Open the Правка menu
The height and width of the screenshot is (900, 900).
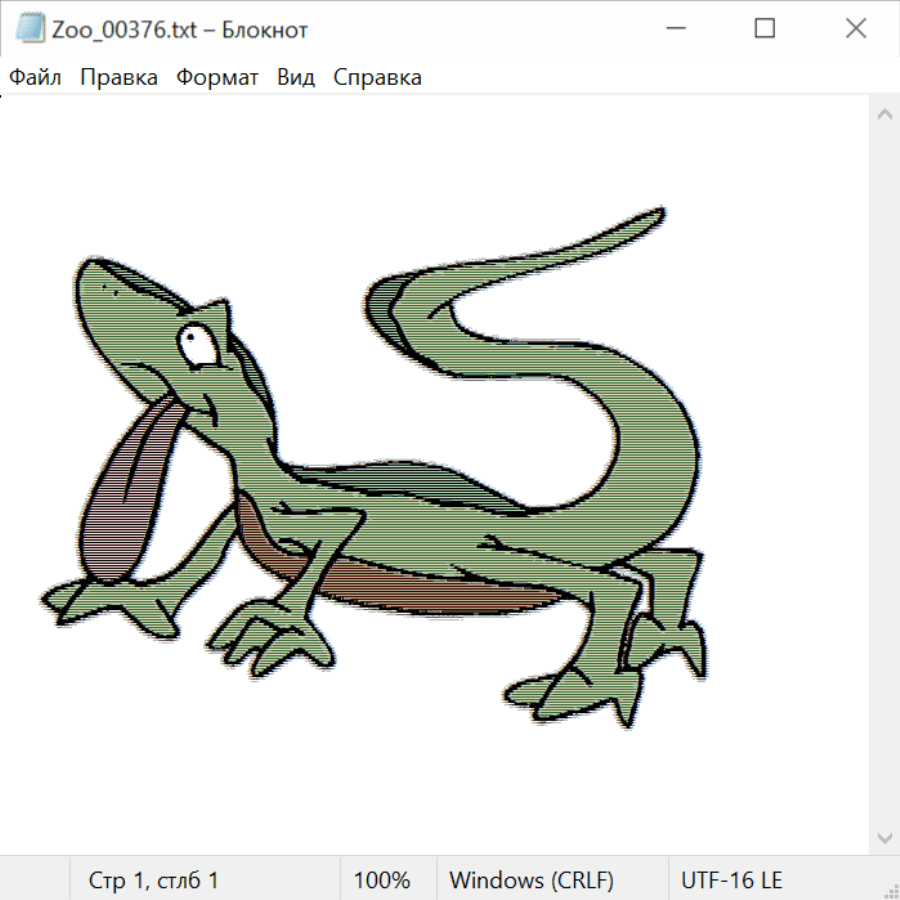click(118, 77)
